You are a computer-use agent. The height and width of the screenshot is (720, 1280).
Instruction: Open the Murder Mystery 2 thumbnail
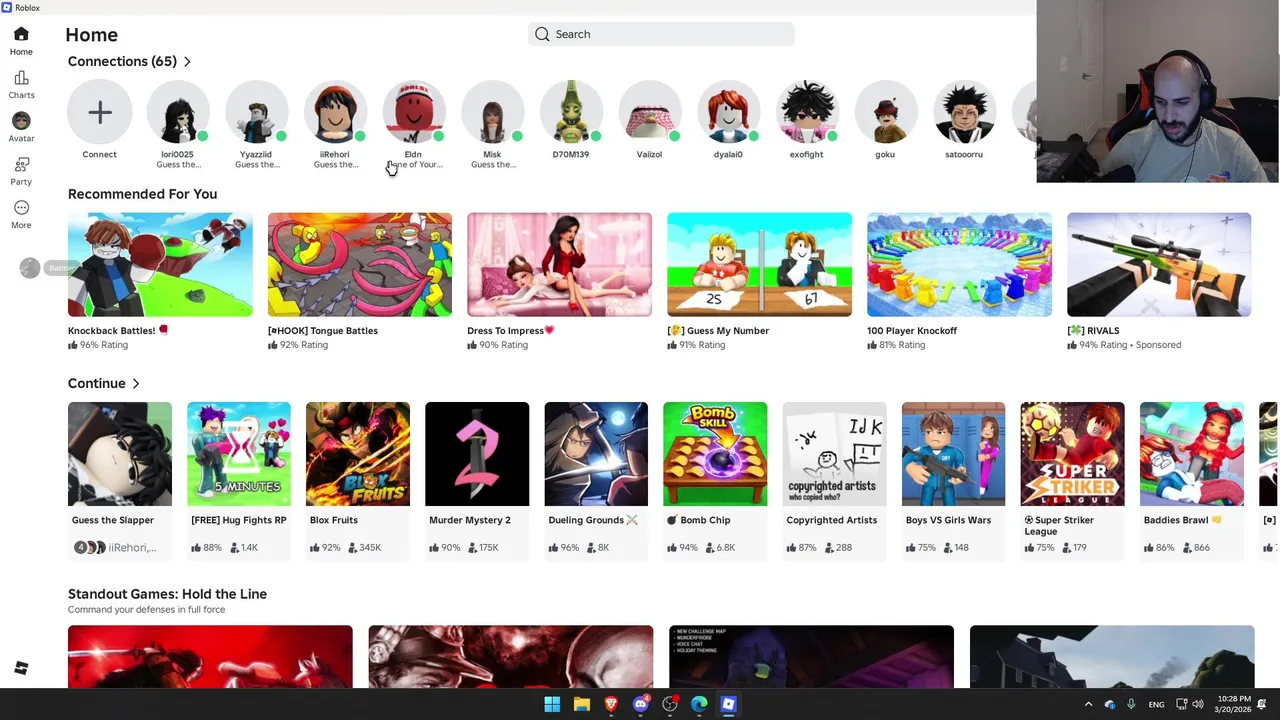tap(477, 454)
